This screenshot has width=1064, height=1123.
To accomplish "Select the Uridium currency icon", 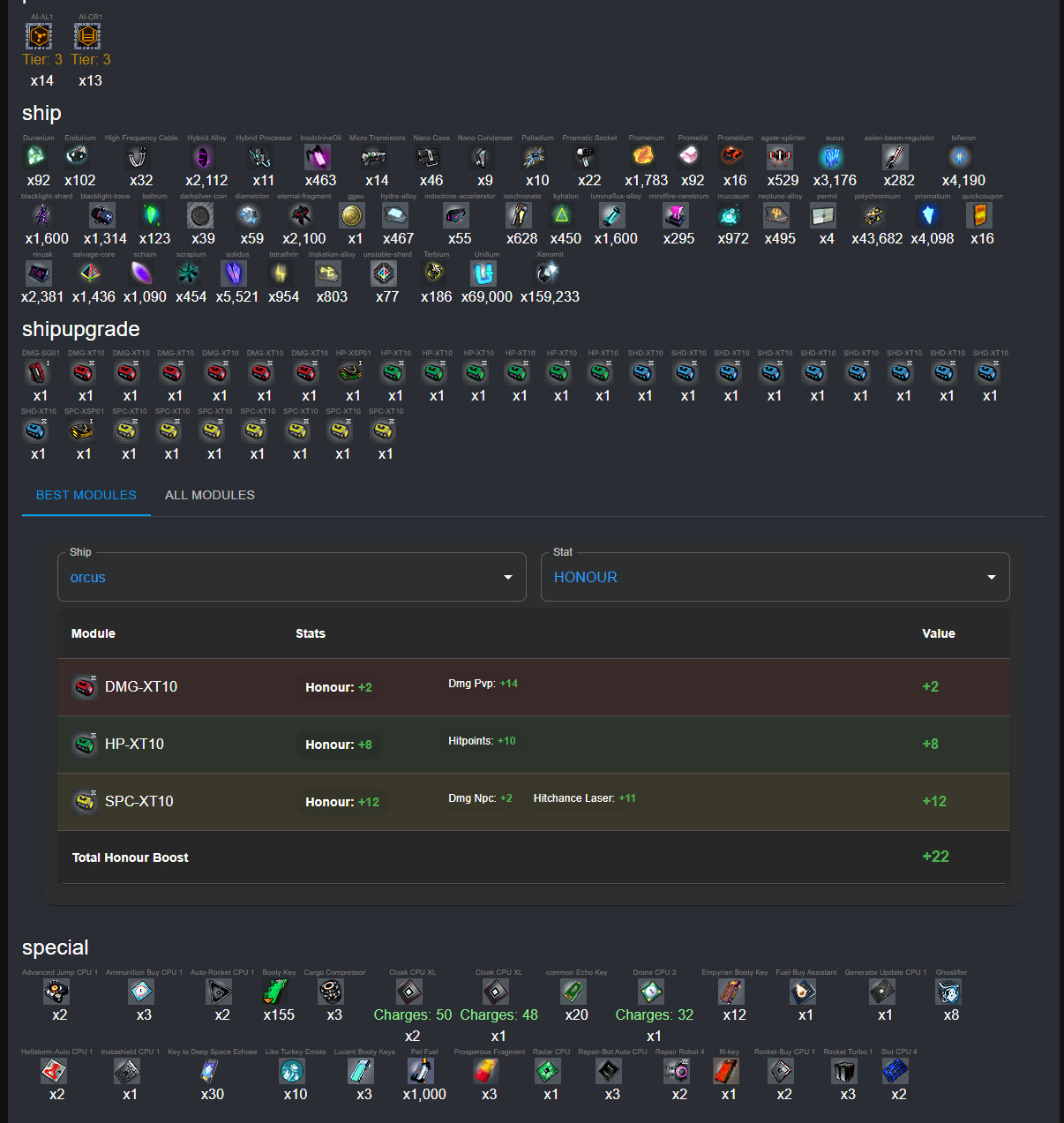I will (x=483, y=273).
